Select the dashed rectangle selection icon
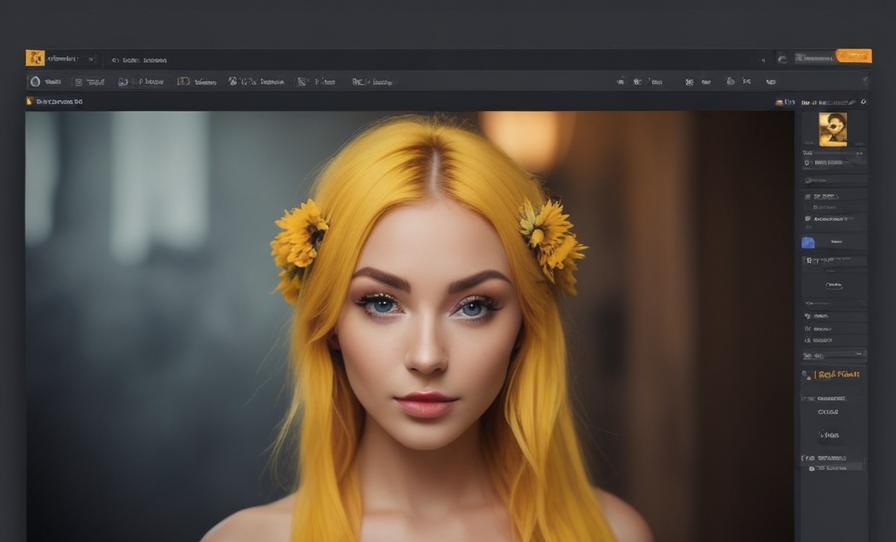896x542 pixels. 183,82
